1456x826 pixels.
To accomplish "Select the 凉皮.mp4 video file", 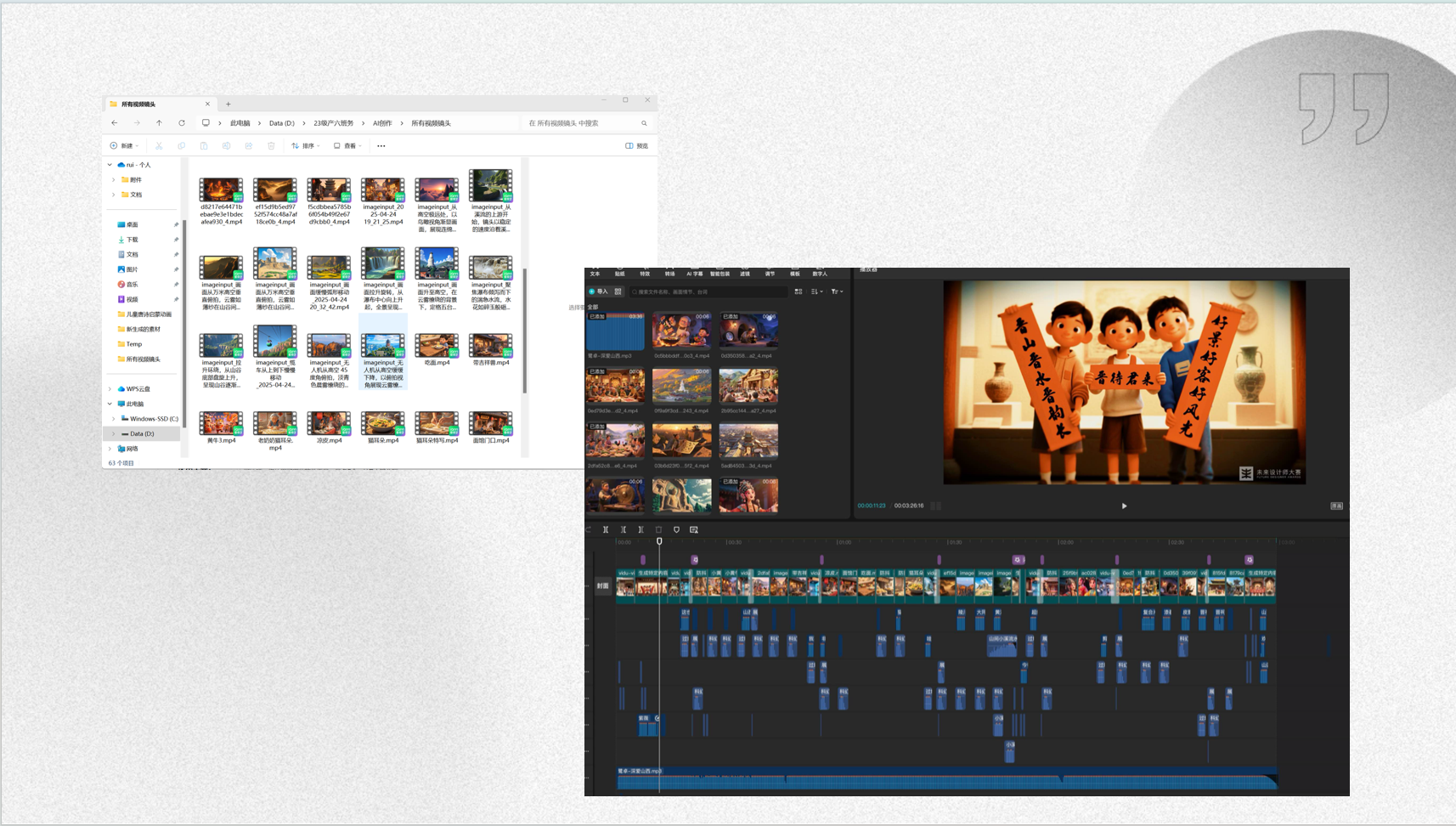I will pyautogui.click(x=329, y=427).
